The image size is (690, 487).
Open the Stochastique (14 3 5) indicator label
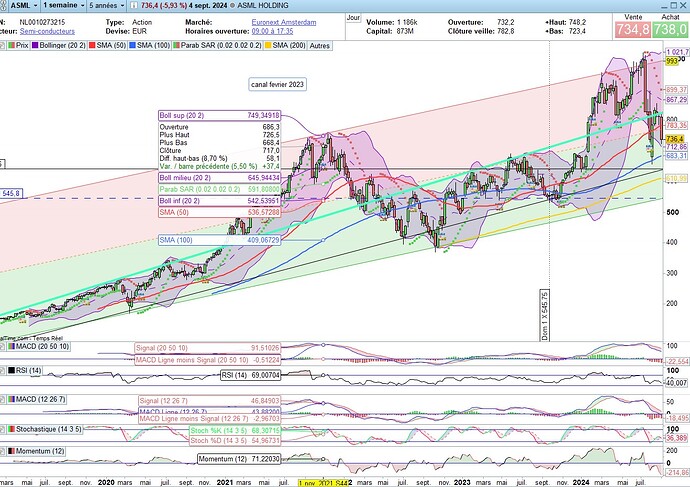(x=49, y=428)
